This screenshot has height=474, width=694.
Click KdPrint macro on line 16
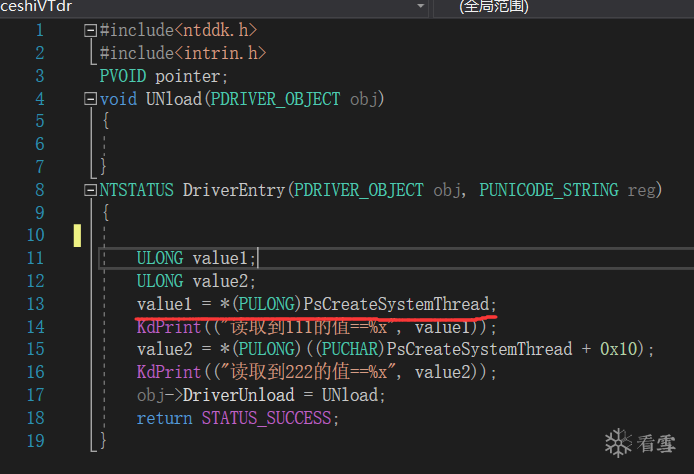[169, 372]
